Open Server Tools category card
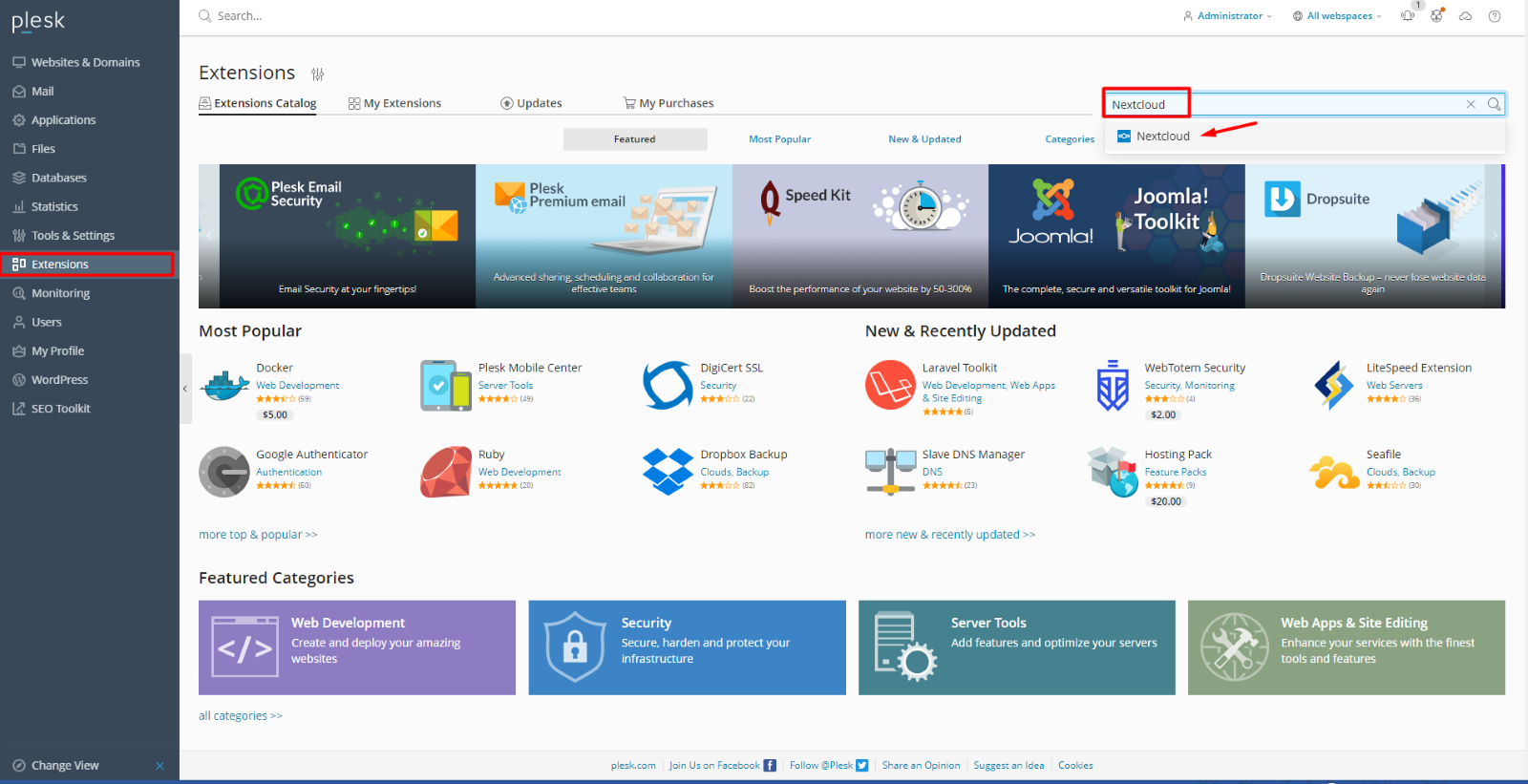The image size is (1528, 784). 1017,647
